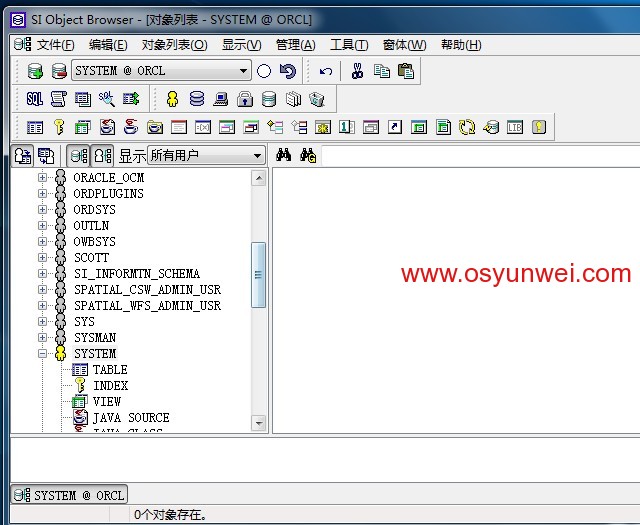Click the Java source page-and-cup icon in toolbar

[107, 127]
